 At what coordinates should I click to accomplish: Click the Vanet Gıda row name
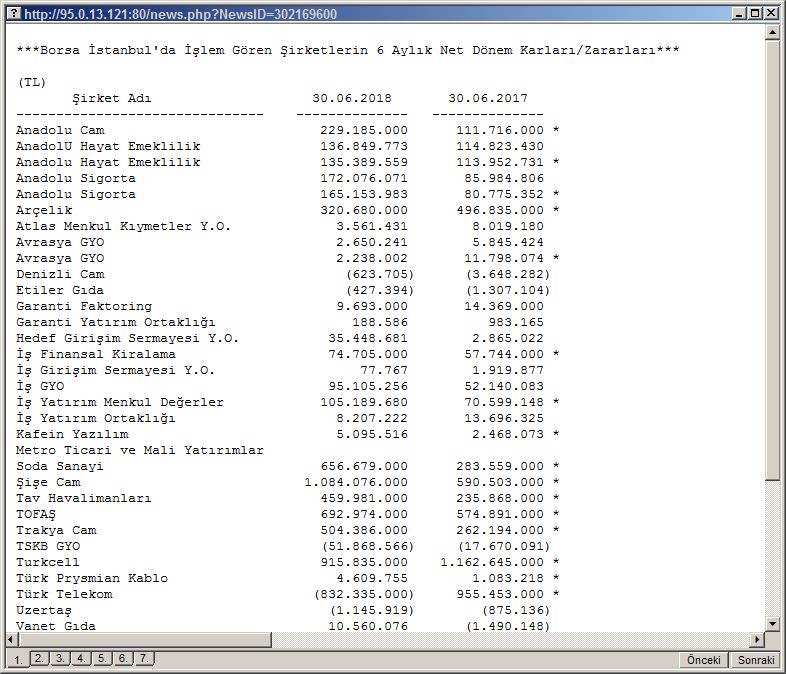point(56,626)
